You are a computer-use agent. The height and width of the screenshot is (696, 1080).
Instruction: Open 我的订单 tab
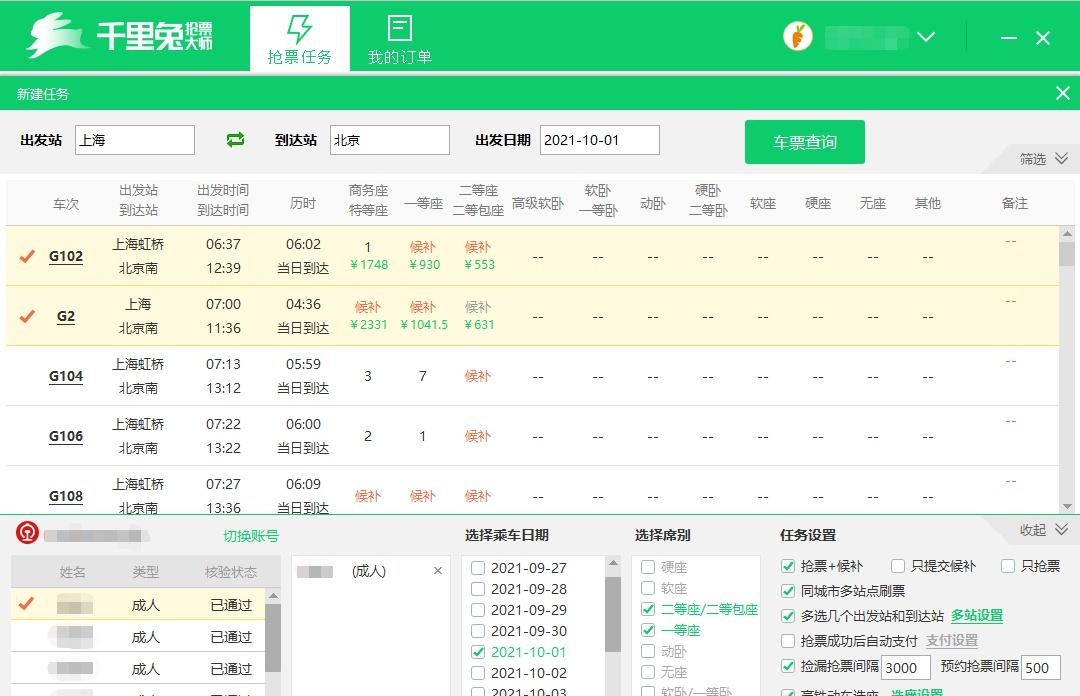tap(399, 39)
